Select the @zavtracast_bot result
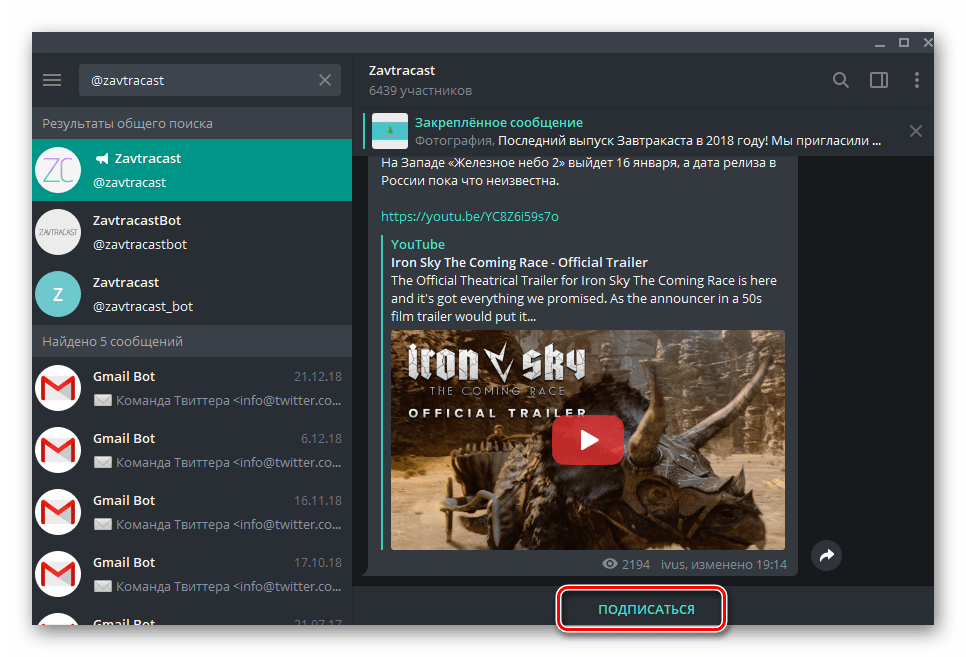This screenshot has width=966, height=657. [192, 294]
